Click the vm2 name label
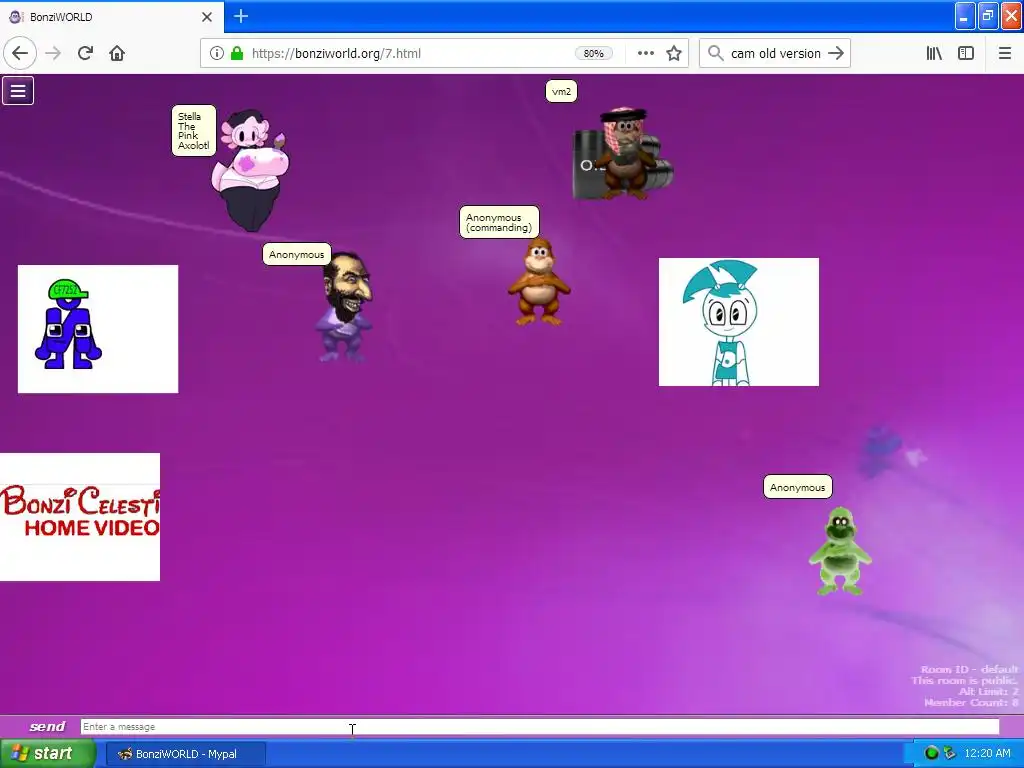 click(x=561, y=91)
